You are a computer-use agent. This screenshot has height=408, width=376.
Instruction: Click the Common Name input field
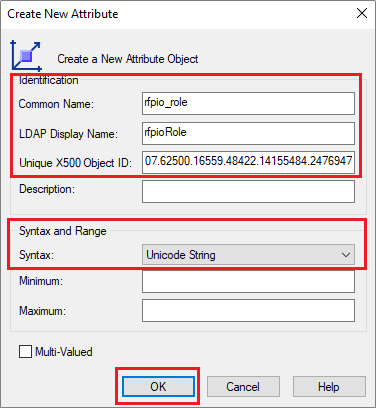pos(248,103)
